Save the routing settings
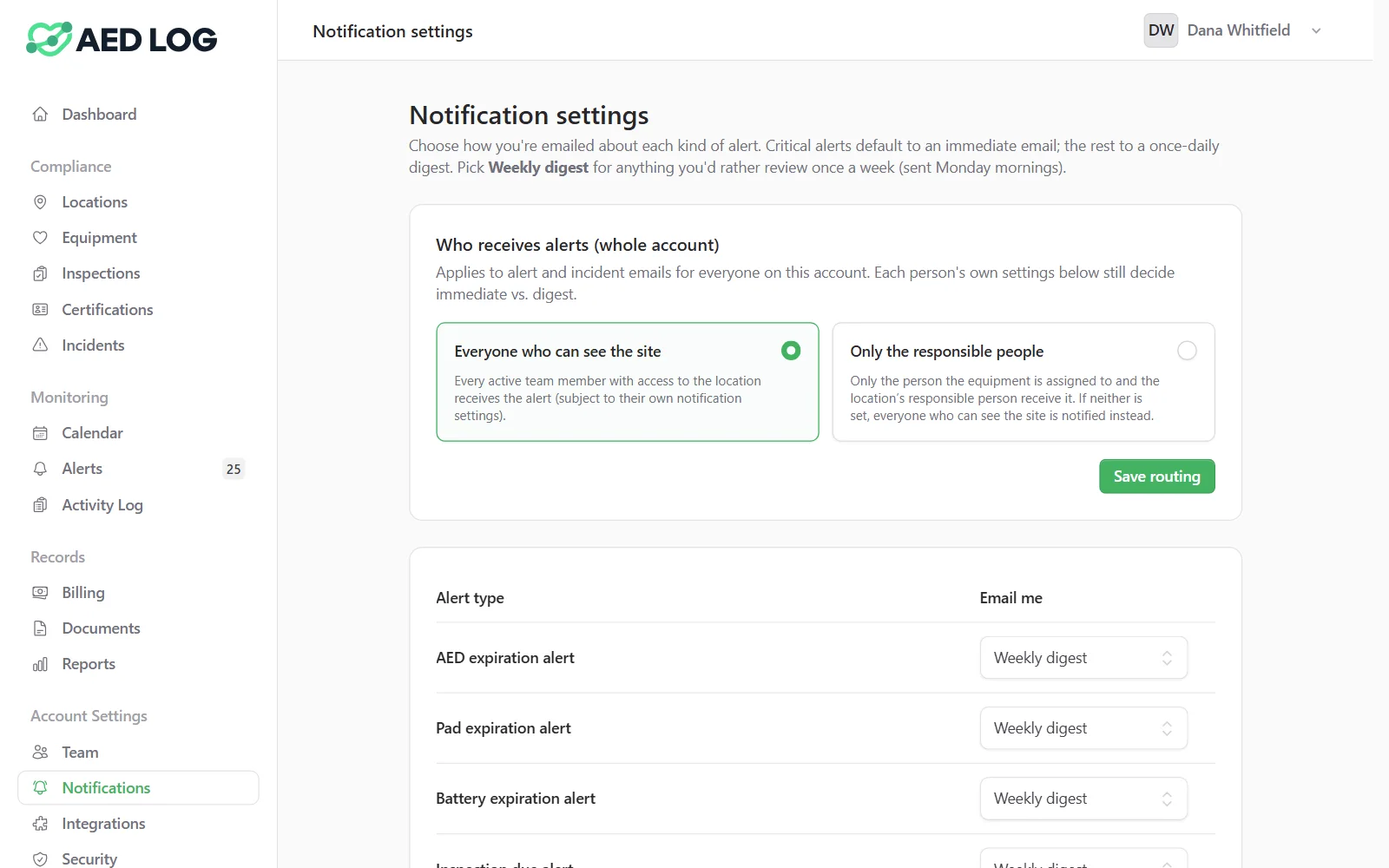Image resolution: width=1389 pixels, height=868 pixels. coord(1156,477)
